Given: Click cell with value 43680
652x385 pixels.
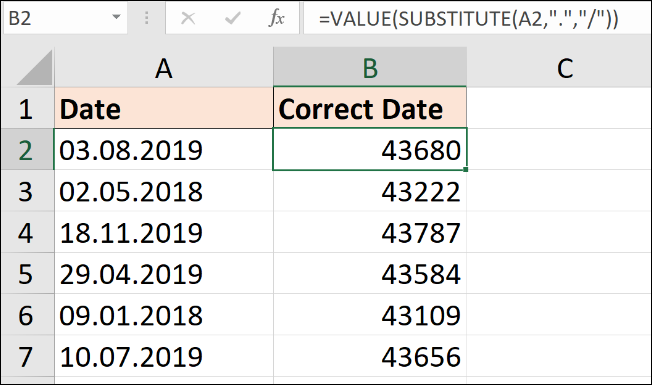Looking at the screenshot, I should pos(370,150).
